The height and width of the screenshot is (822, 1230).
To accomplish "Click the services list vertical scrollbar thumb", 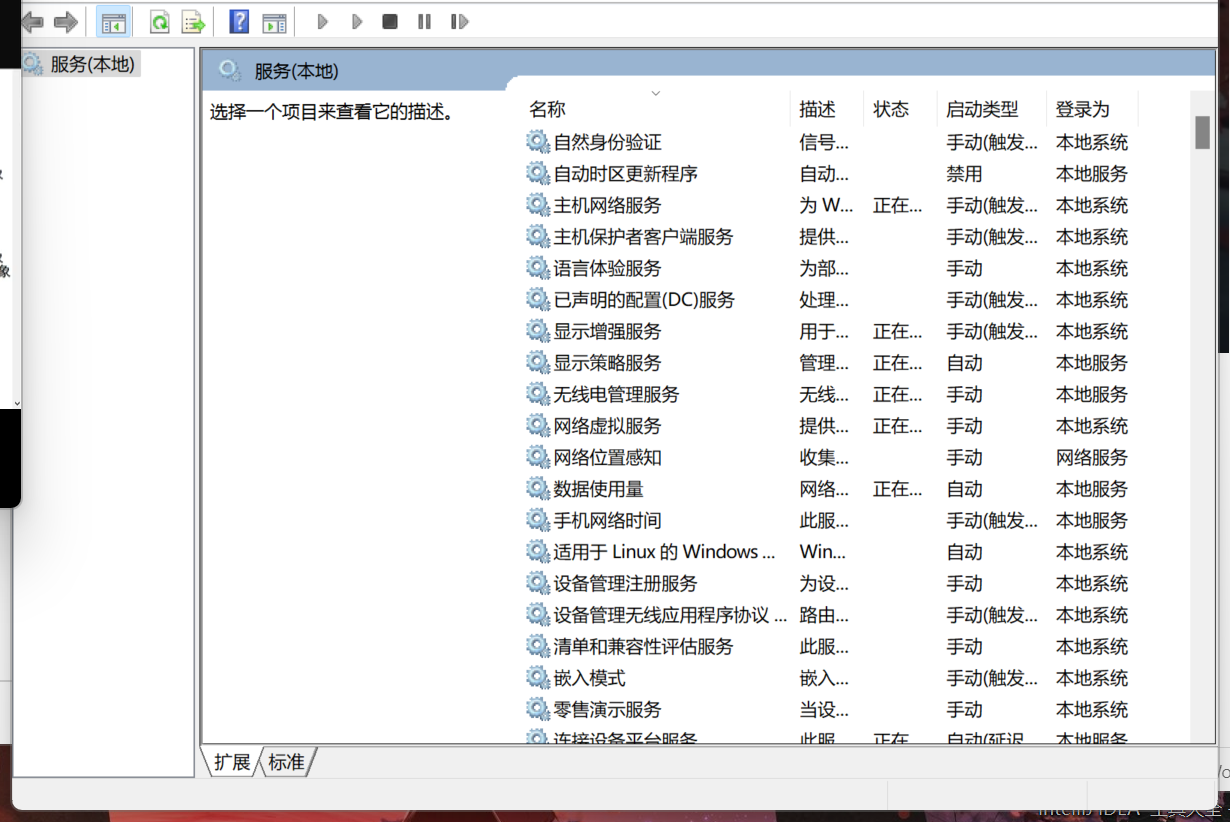I will (1202, 131).
